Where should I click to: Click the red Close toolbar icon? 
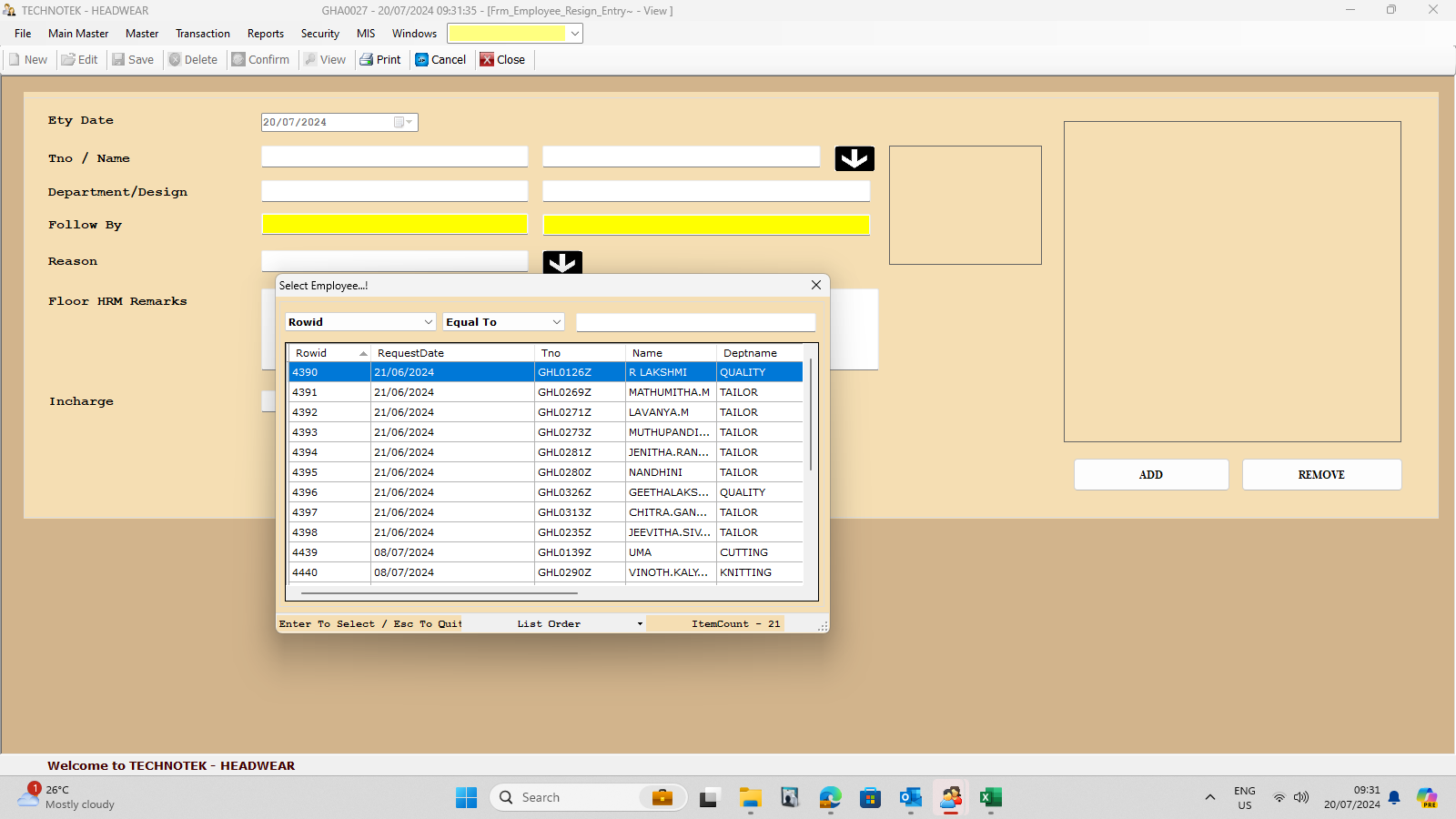click(488, 60)
